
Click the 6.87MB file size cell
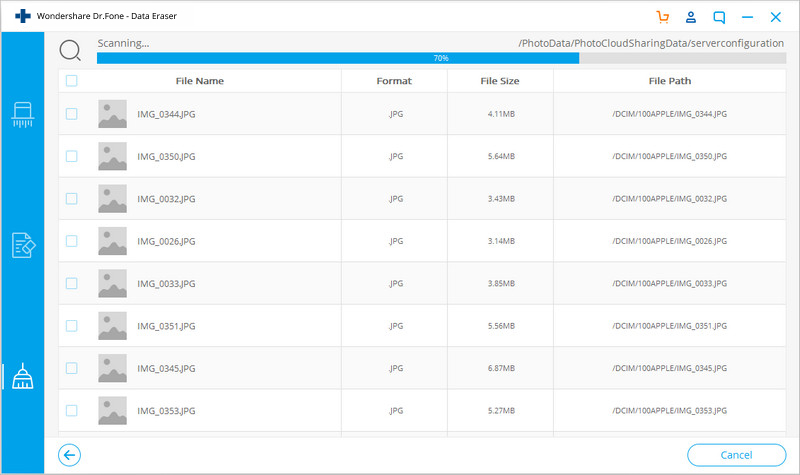coord(501,368)
